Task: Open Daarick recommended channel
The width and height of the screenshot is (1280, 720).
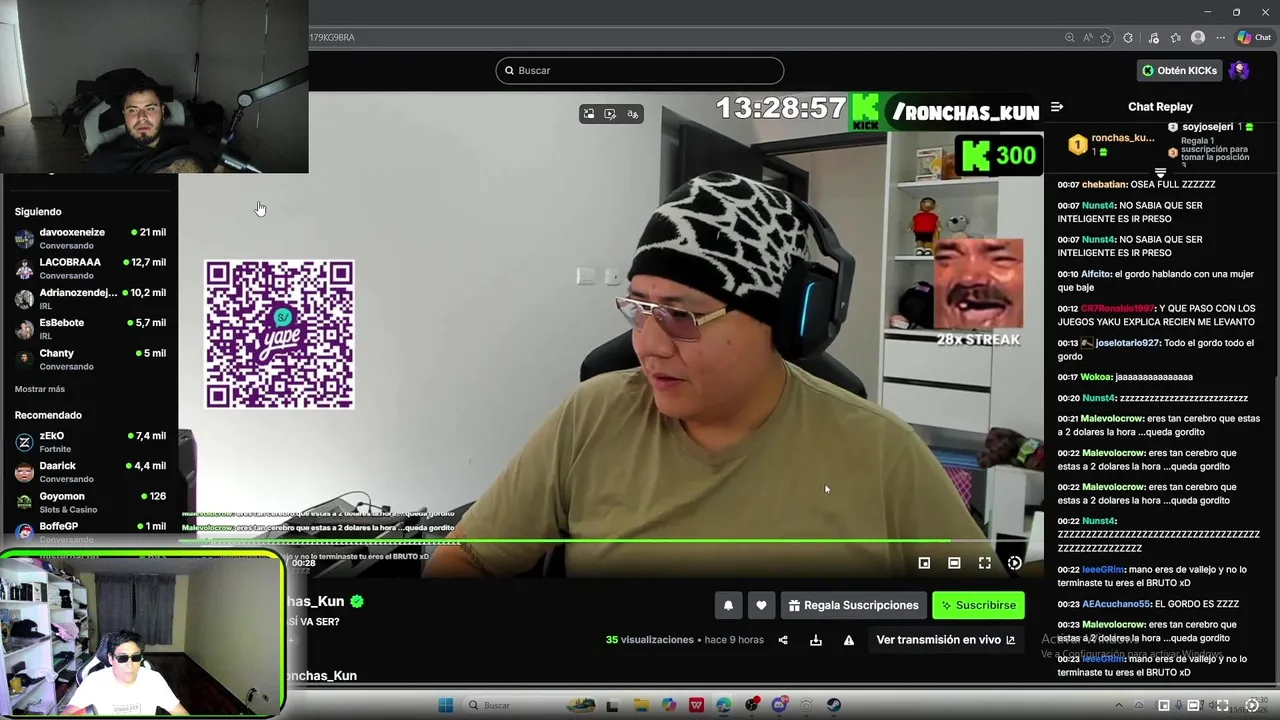Action: tap(90, 472)
